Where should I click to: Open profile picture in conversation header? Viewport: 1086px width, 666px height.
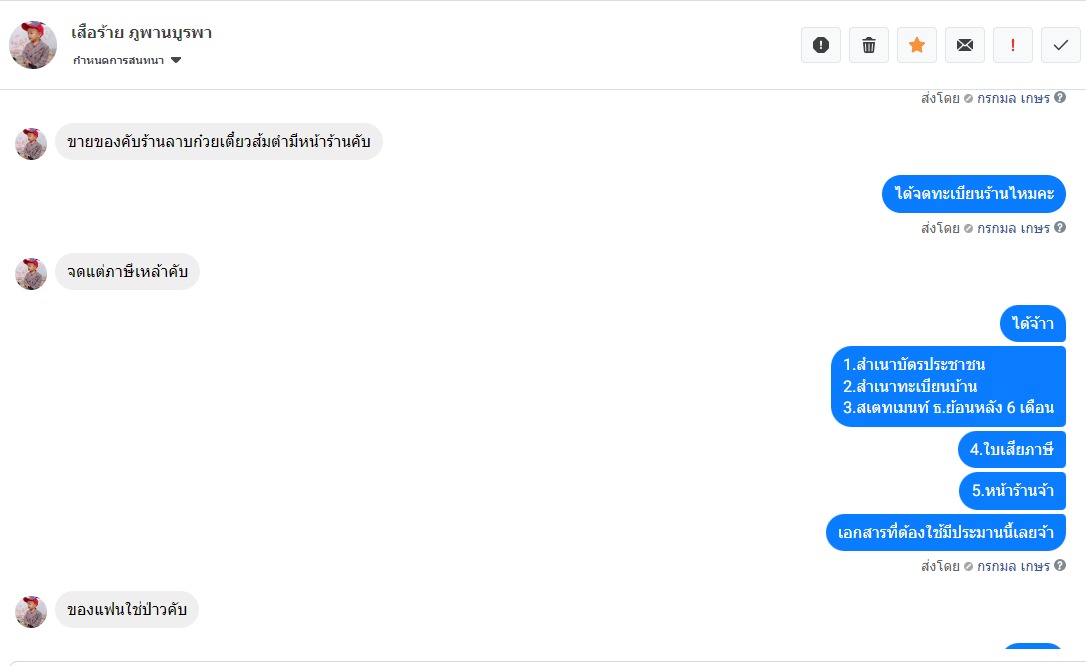coord(33,45)
